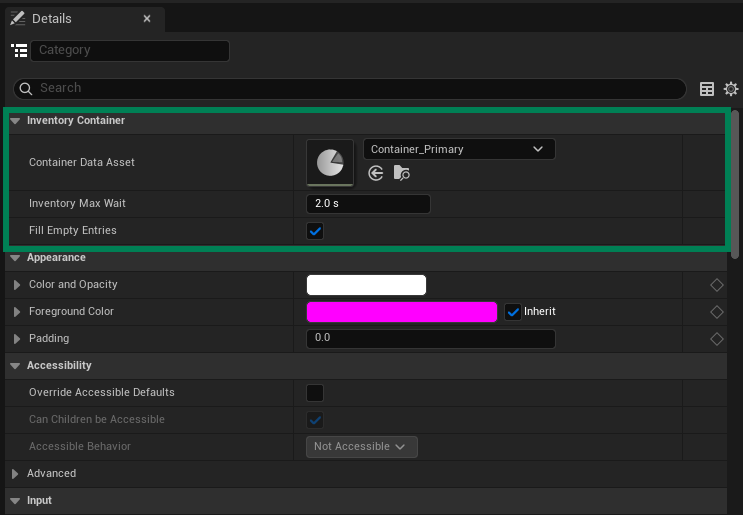Expand the Advanced accessibility options
The height and width of the screenshot is (515, 743).
click(x=15, y=474)
